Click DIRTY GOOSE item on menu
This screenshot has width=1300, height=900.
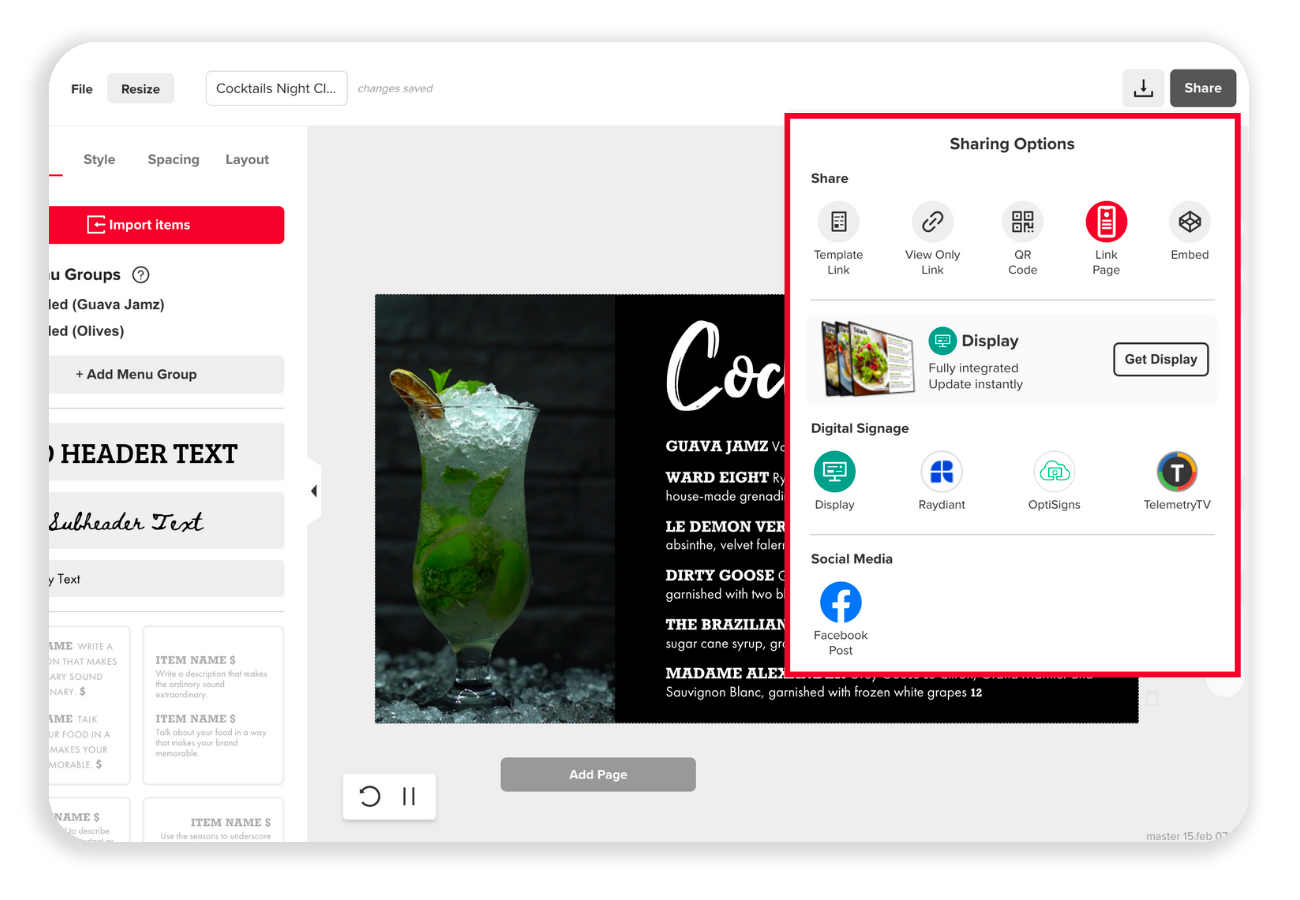(x=720, y=575)
